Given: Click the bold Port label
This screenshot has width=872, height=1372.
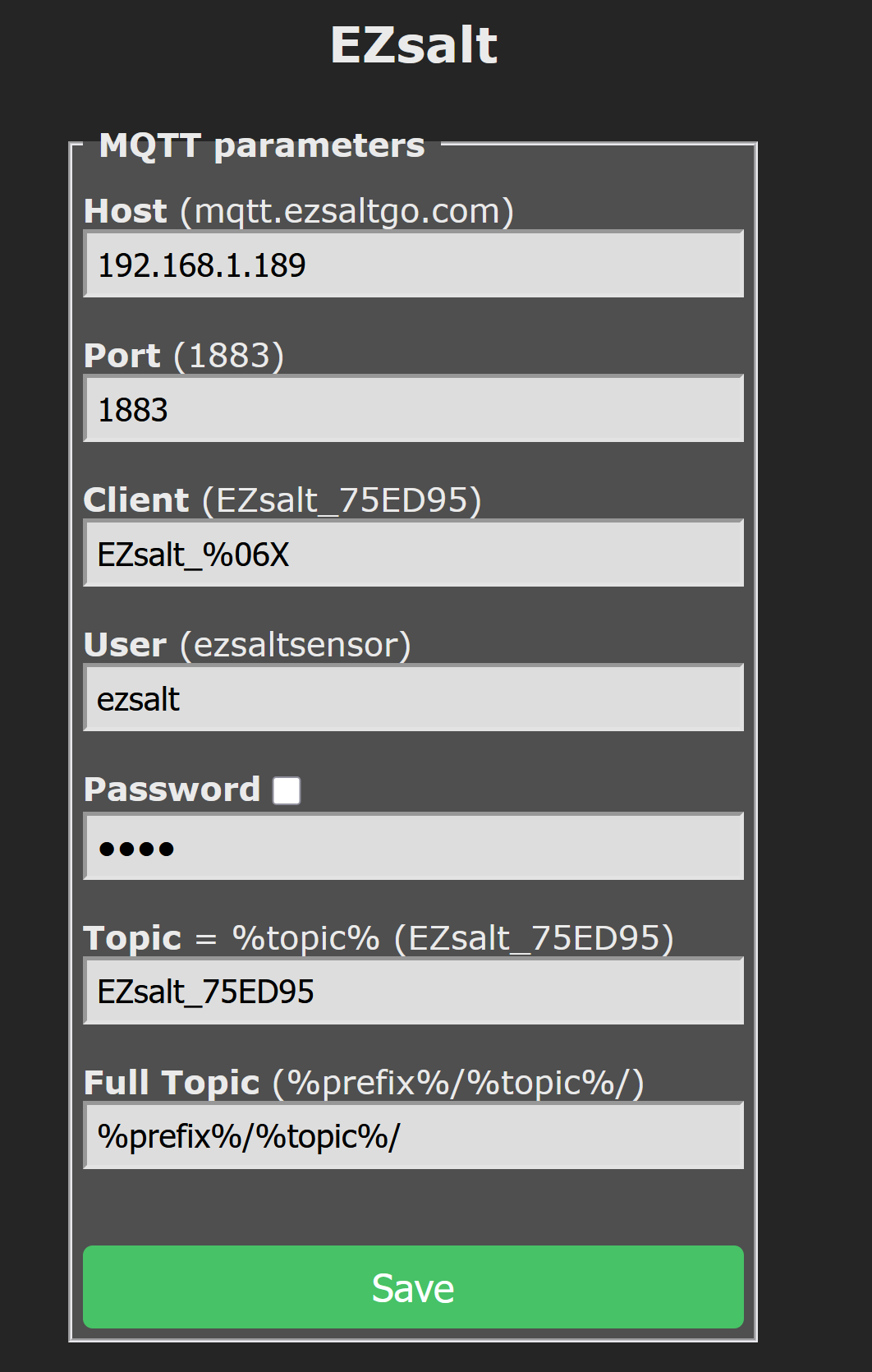Looking at the screenshot, I should (x=122, y=356).
